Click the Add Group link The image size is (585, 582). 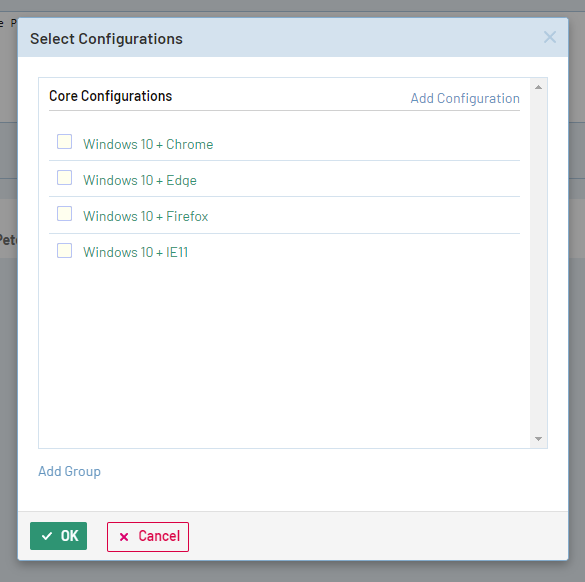coord(69,471)
